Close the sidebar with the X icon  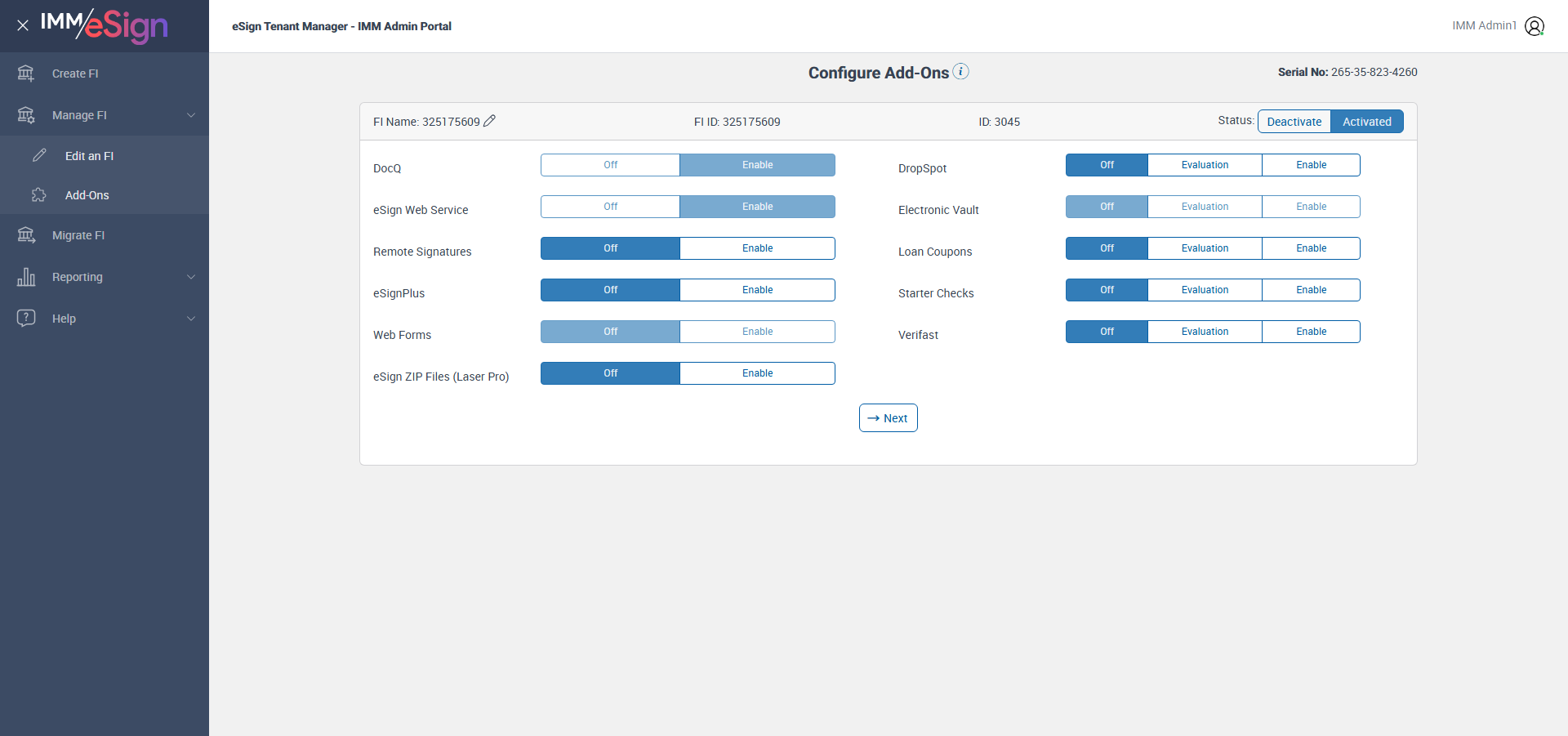23,25
